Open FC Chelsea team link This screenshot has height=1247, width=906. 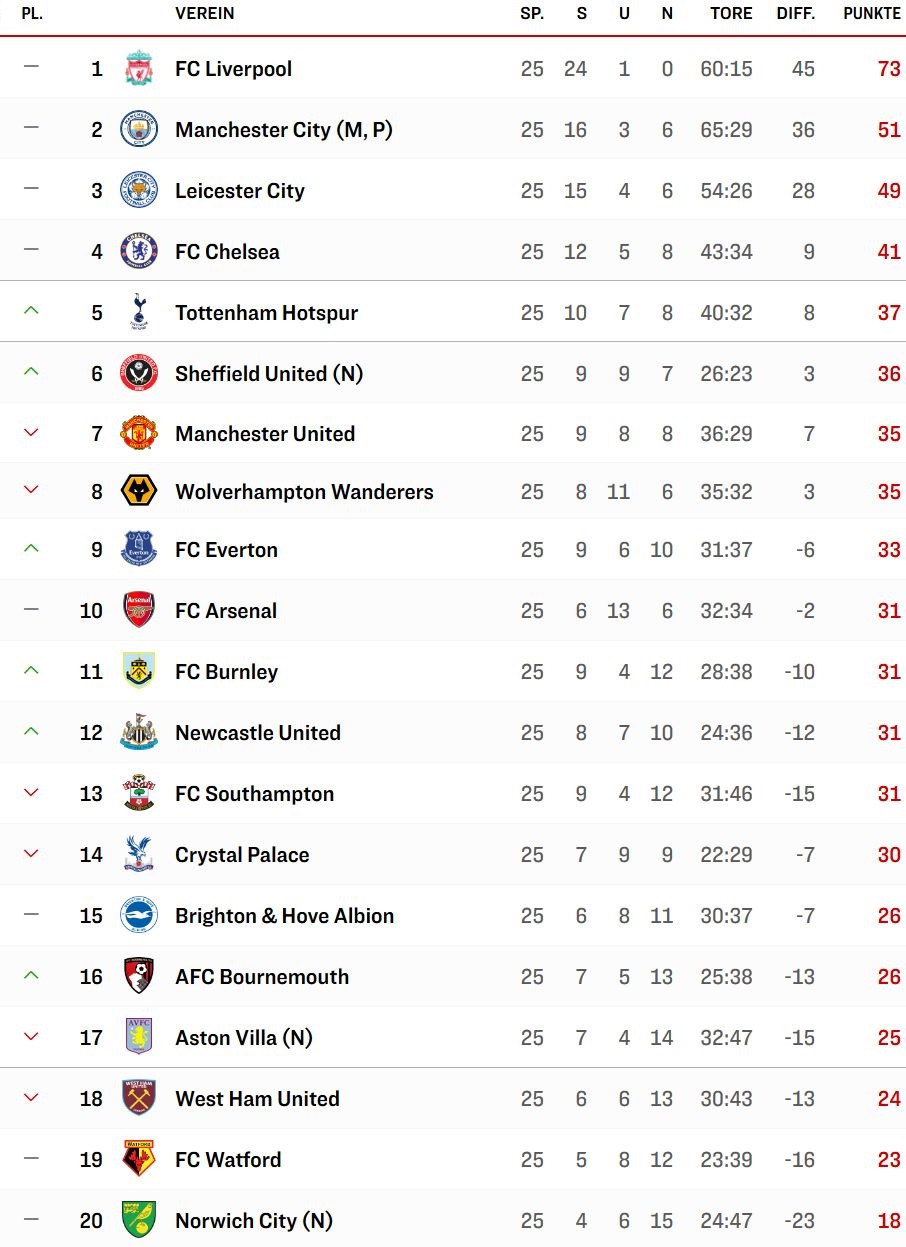tap(227, 252)
